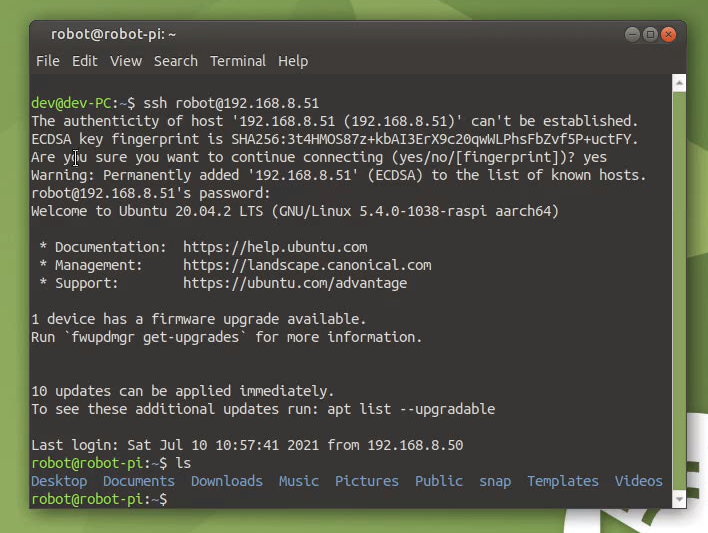Click the Desktop directory name
This screenshot has height=533, width=708.
(x=59, y=481)
